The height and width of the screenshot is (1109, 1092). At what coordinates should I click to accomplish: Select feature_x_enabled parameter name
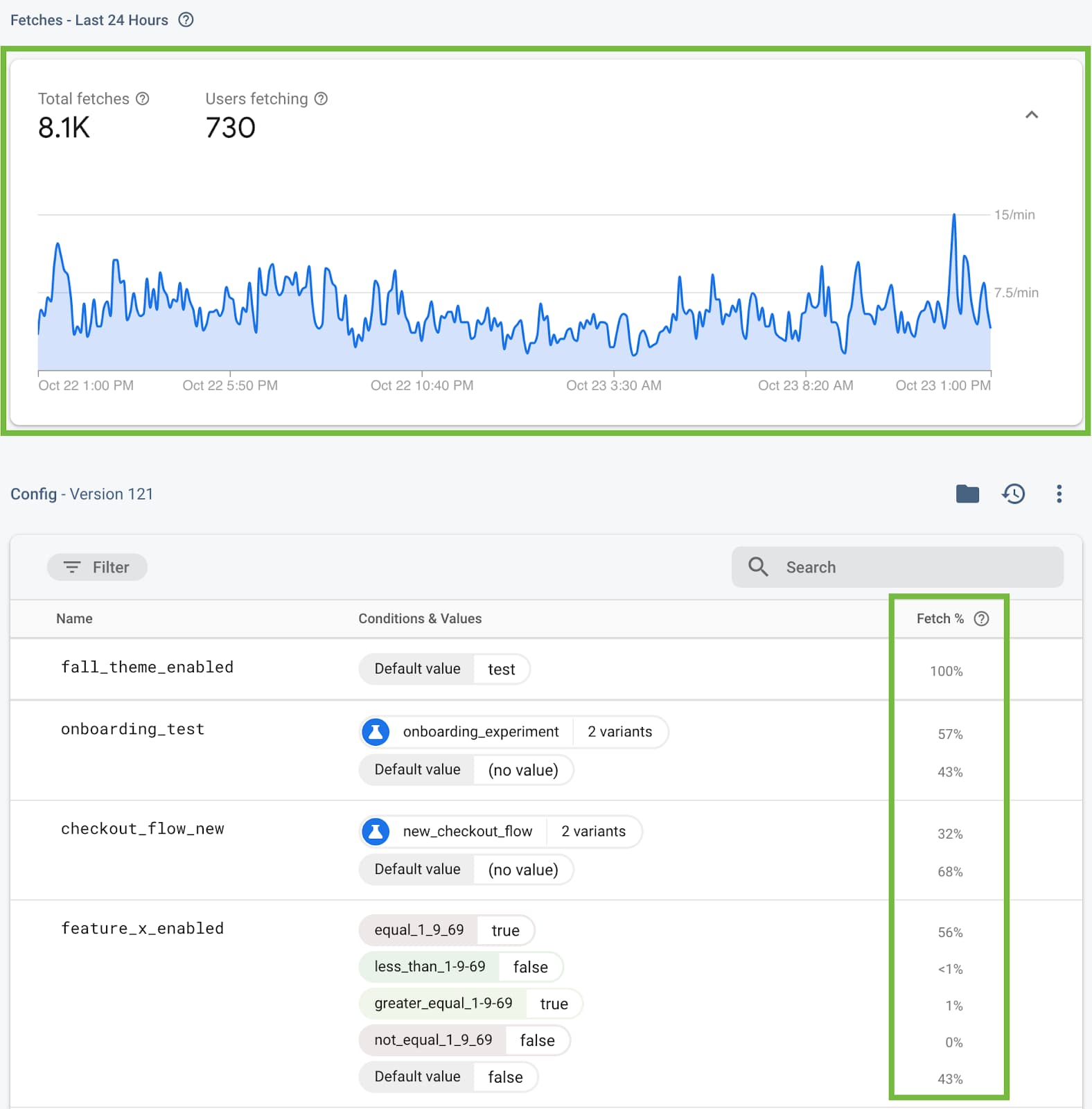[142, 928]
